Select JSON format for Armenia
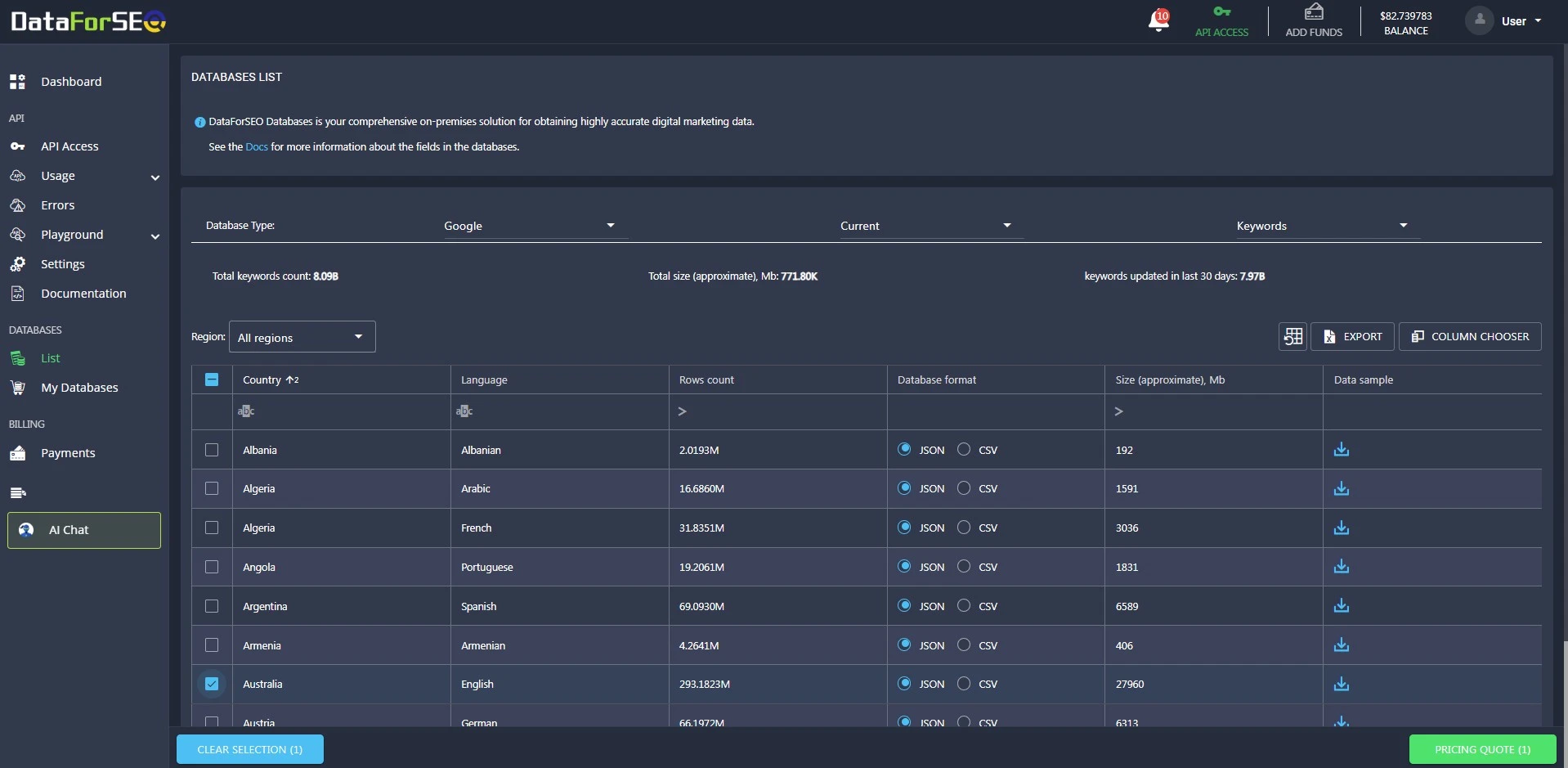The width and height of the screenshot is (1568, 768). tap(904, 644)
